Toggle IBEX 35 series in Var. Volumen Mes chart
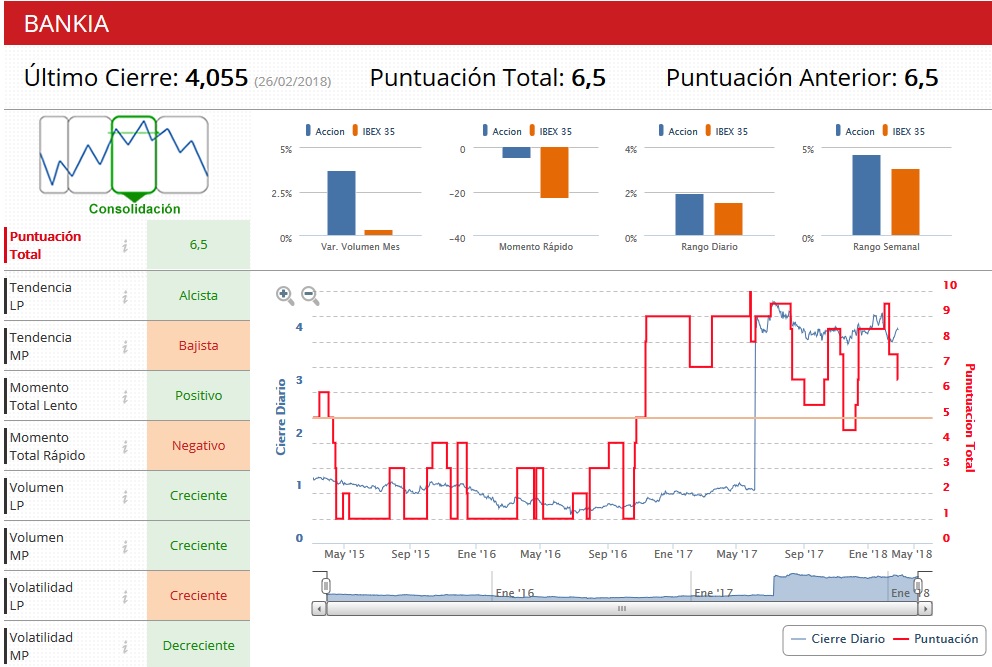992x667 pixels. [373, 131]
